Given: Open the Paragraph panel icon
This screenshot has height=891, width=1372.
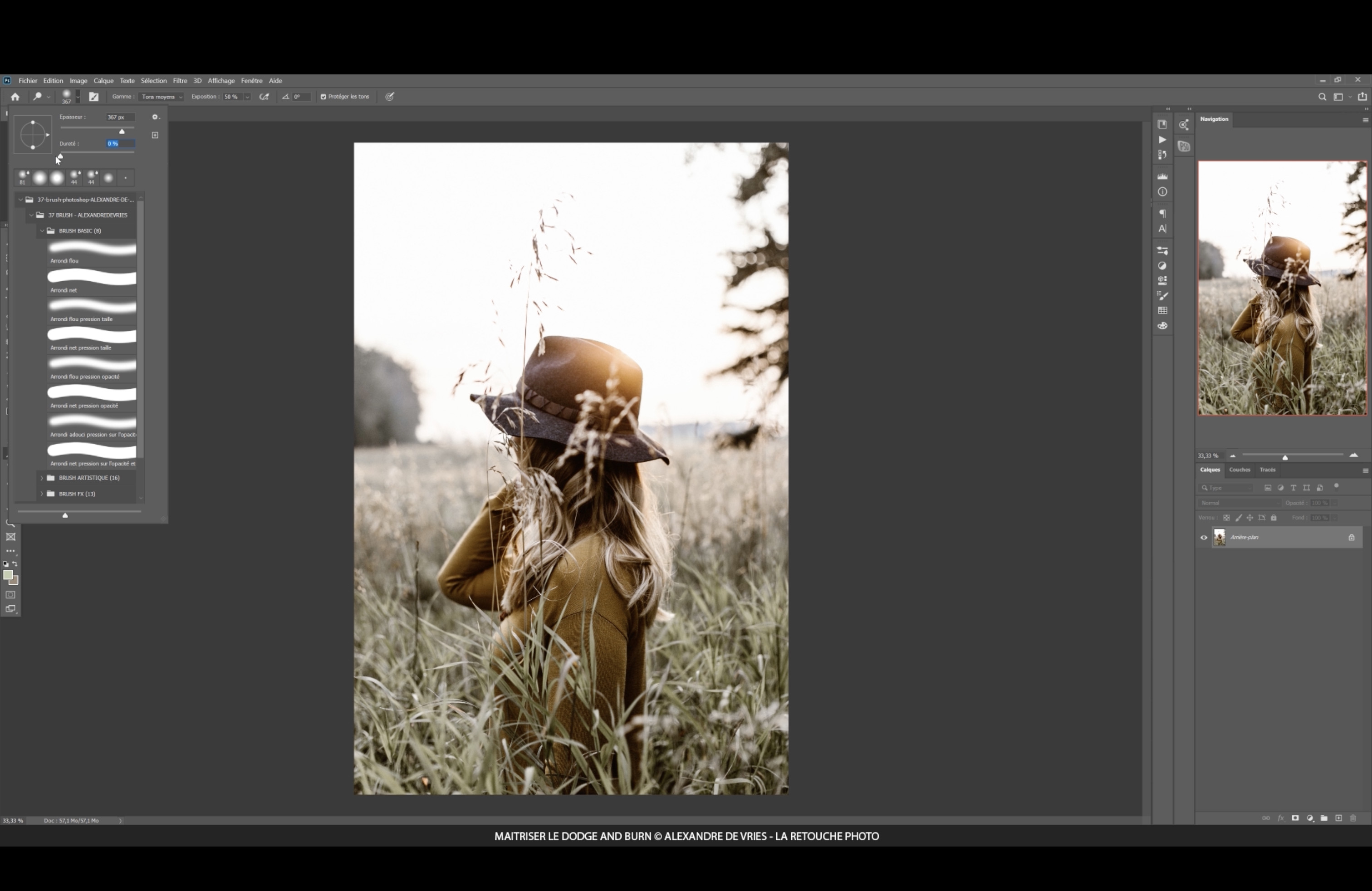Looking at the screenshot, I should click(1162, 213).
